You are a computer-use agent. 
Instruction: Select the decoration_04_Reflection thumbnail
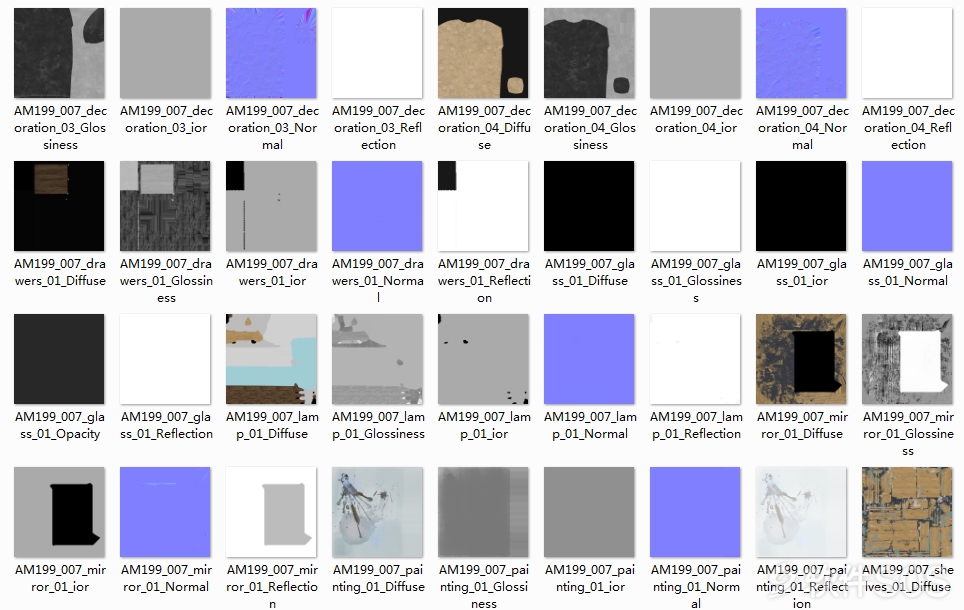coord(907,53)
